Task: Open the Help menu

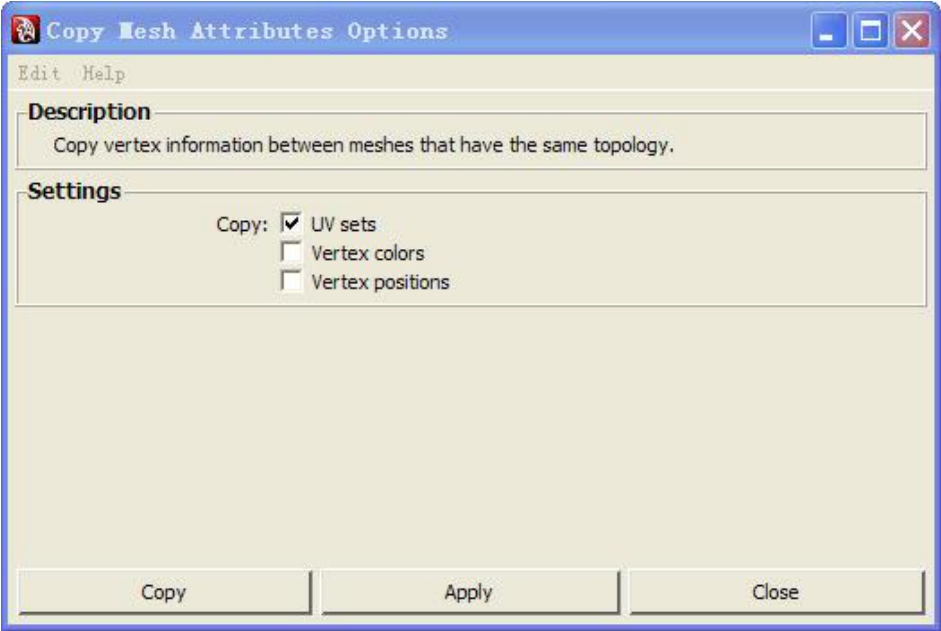Action: click(x=104, y=74)
